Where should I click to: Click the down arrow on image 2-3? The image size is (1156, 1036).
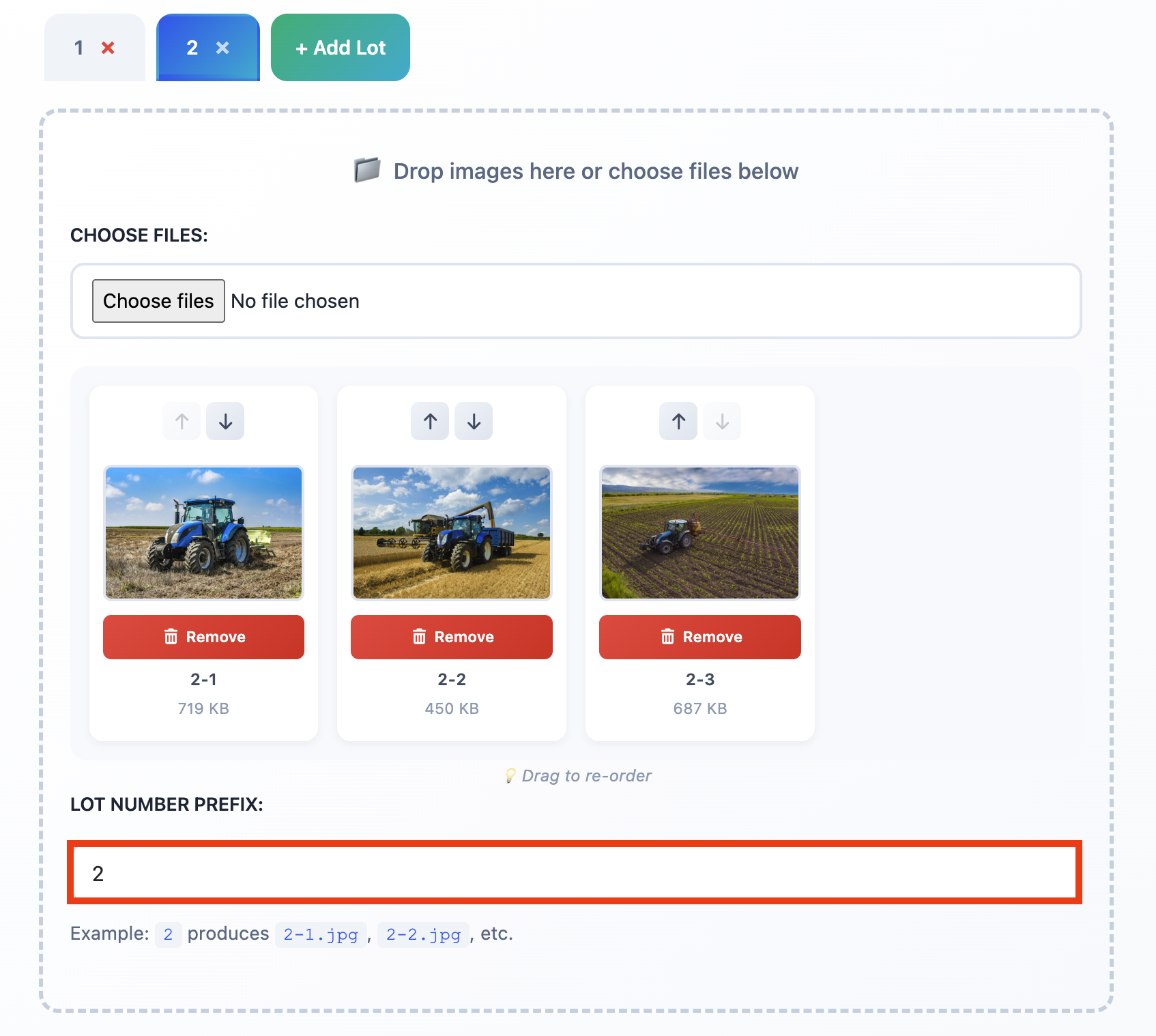pos(722,422)
